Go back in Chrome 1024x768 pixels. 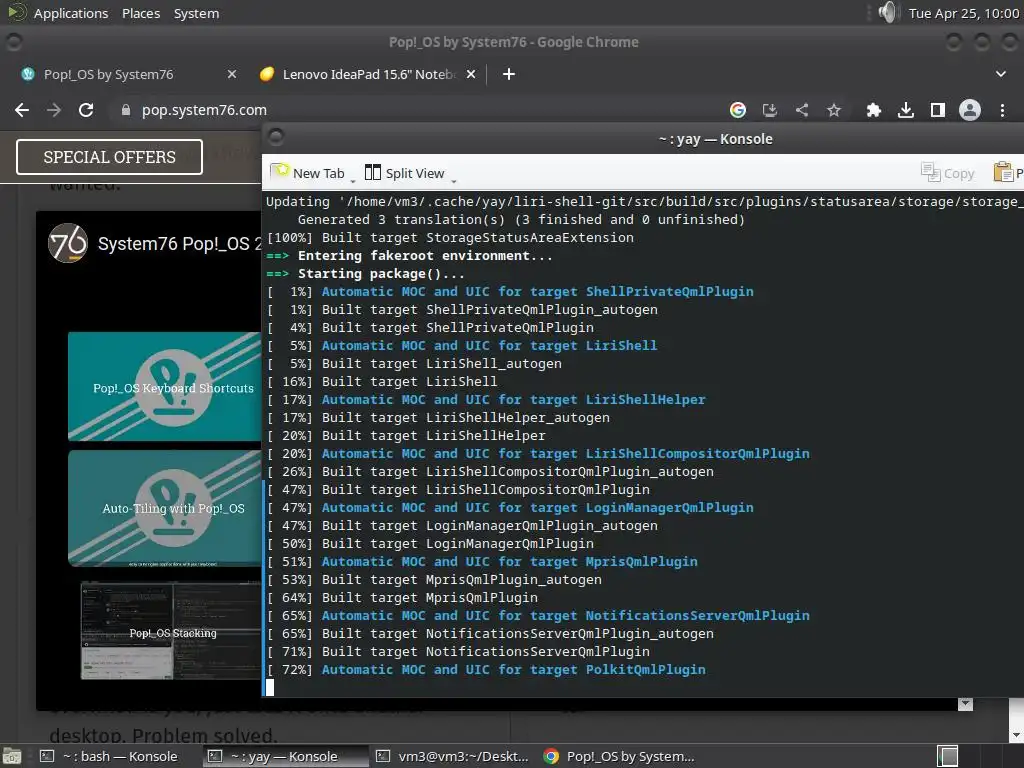[22, 110]
